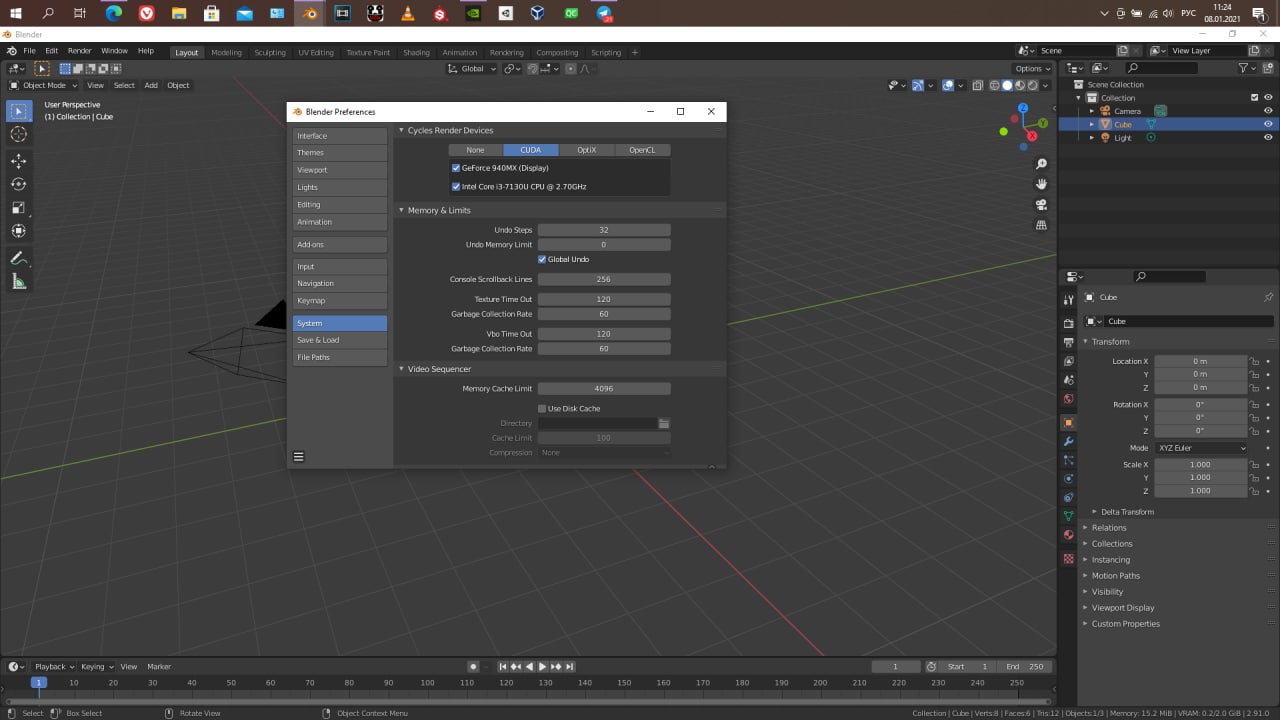
Task: Uncheck the Intel Core i3-7130U CPU device
Action: [456, 187]
